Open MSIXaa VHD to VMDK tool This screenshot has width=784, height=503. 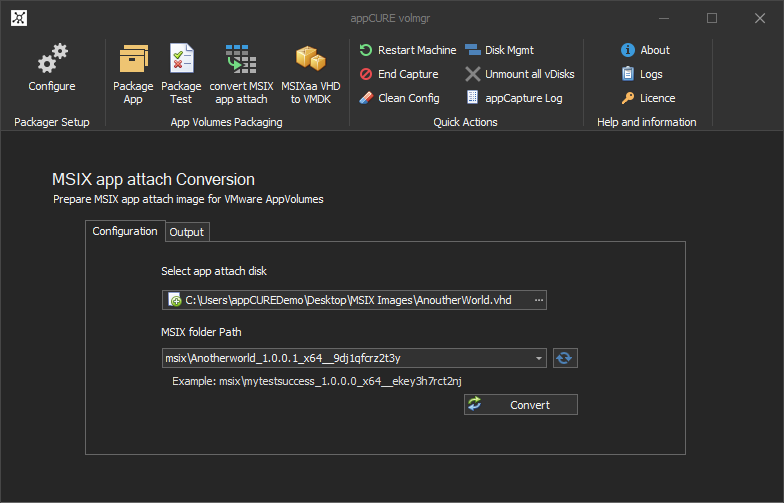tap(310, 58)
